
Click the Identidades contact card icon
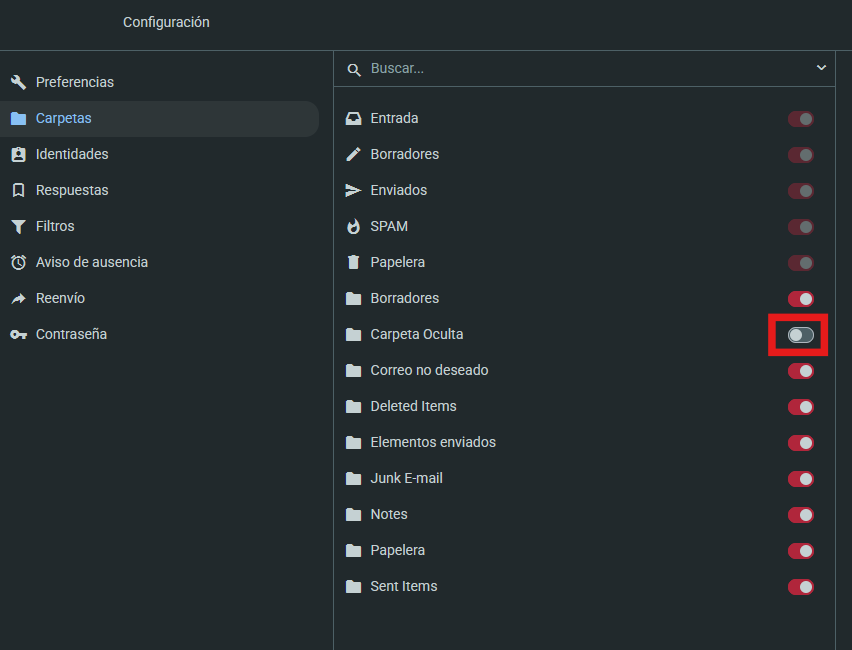[18, 154]
